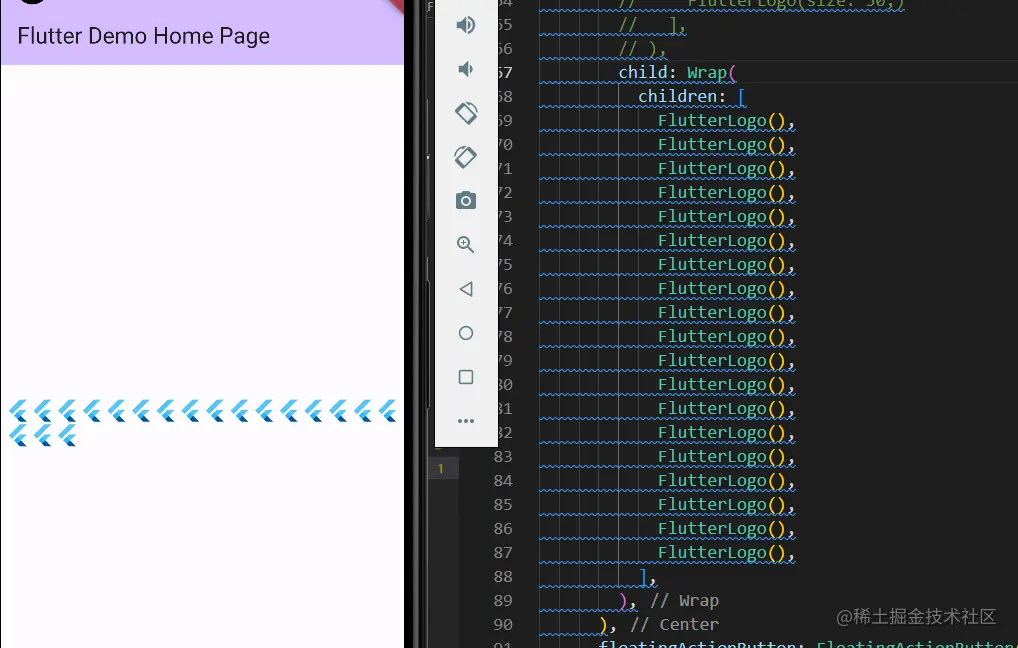The width and height of the screenshot is (1018, 648).
Task: Open emulator extended controls three-dots icon
Action: click(466, 421)
